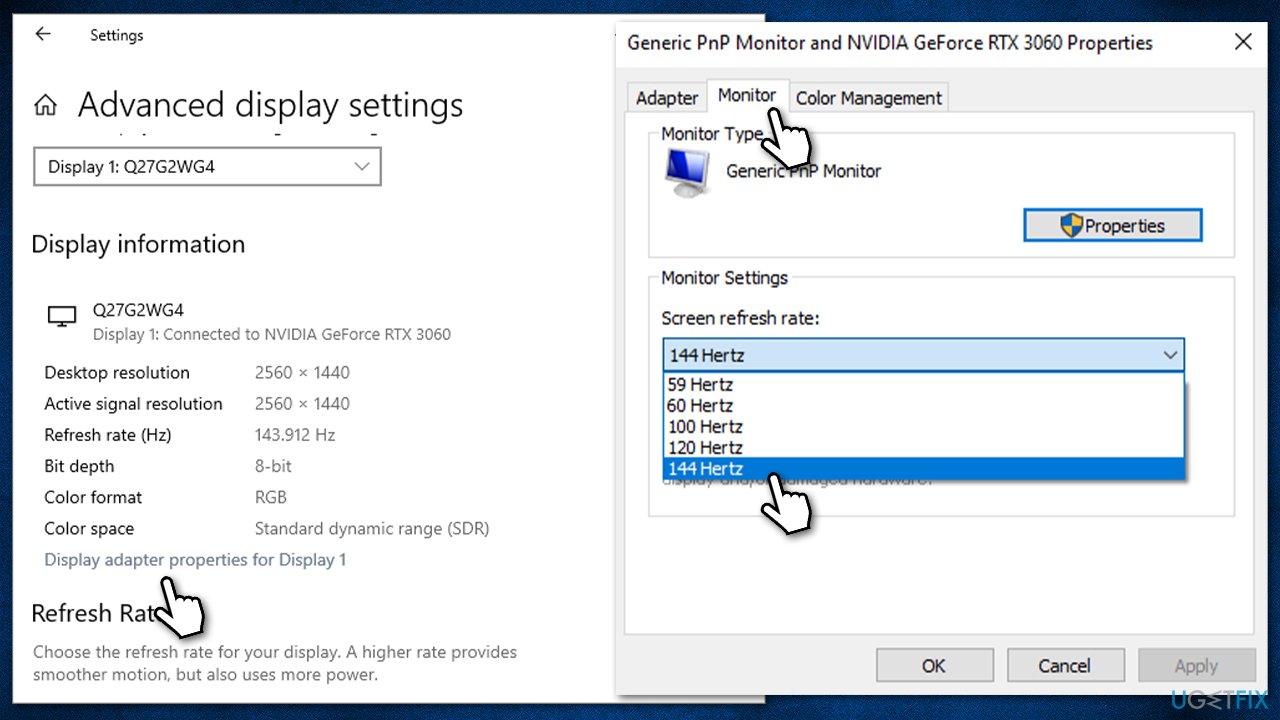Open Display adapter properties for Display 1

tap(195, 559)
